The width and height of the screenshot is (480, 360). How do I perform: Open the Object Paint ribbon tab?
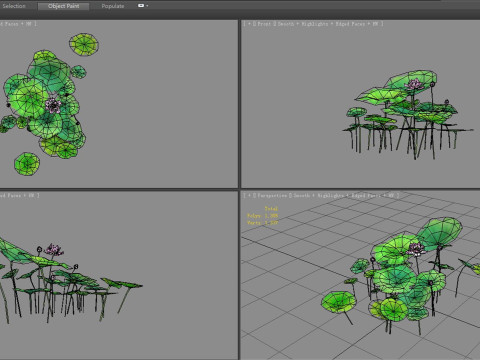[63, 6]
